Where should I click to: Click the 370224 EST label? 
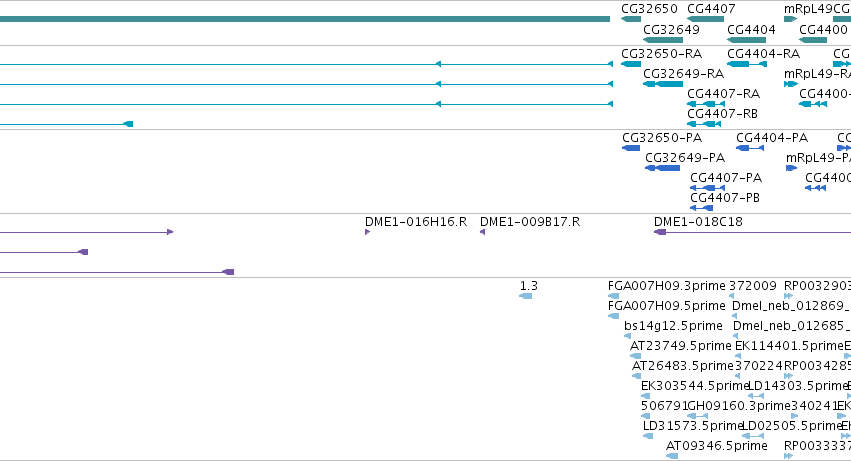click(759, 367)
